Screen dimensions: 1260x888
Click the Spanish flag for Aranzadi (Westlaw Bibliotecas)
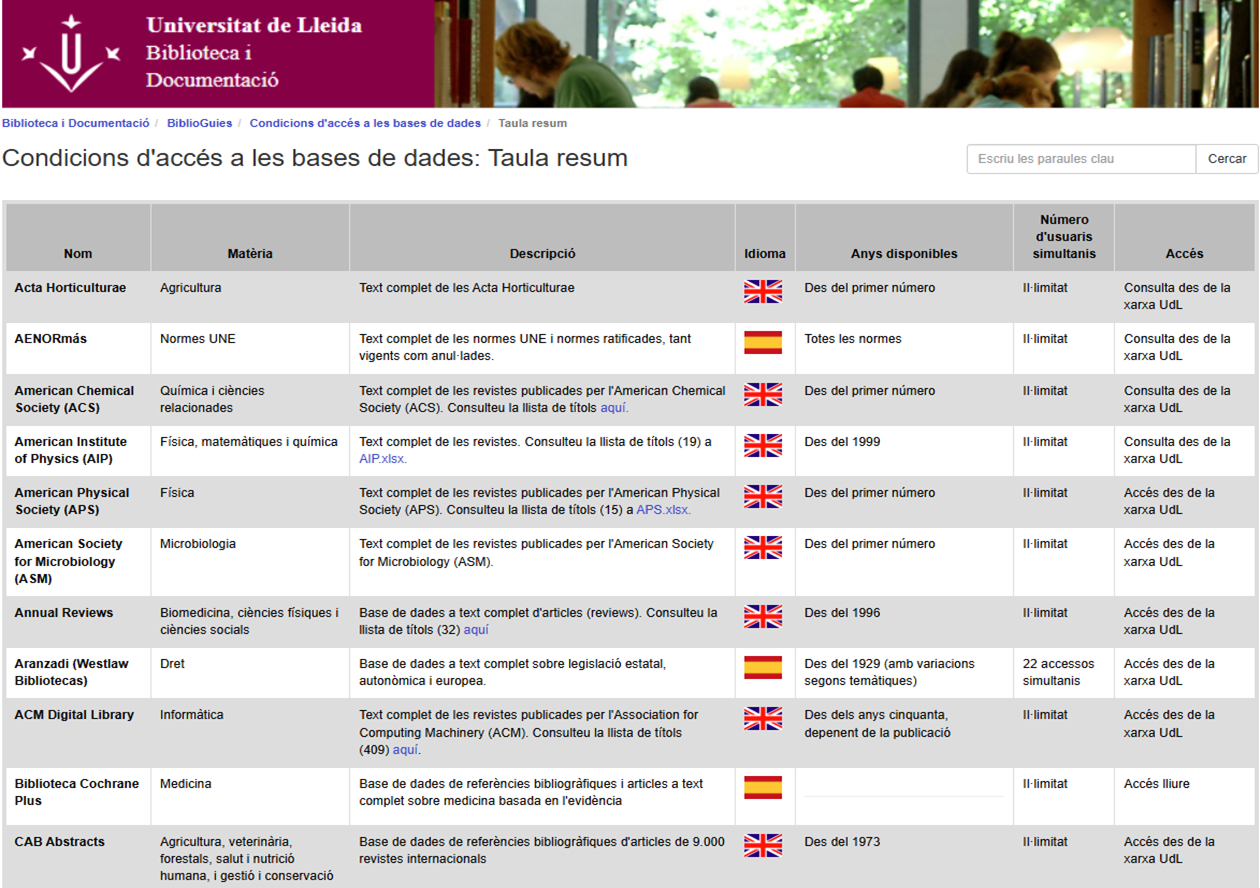click(764, 669)
